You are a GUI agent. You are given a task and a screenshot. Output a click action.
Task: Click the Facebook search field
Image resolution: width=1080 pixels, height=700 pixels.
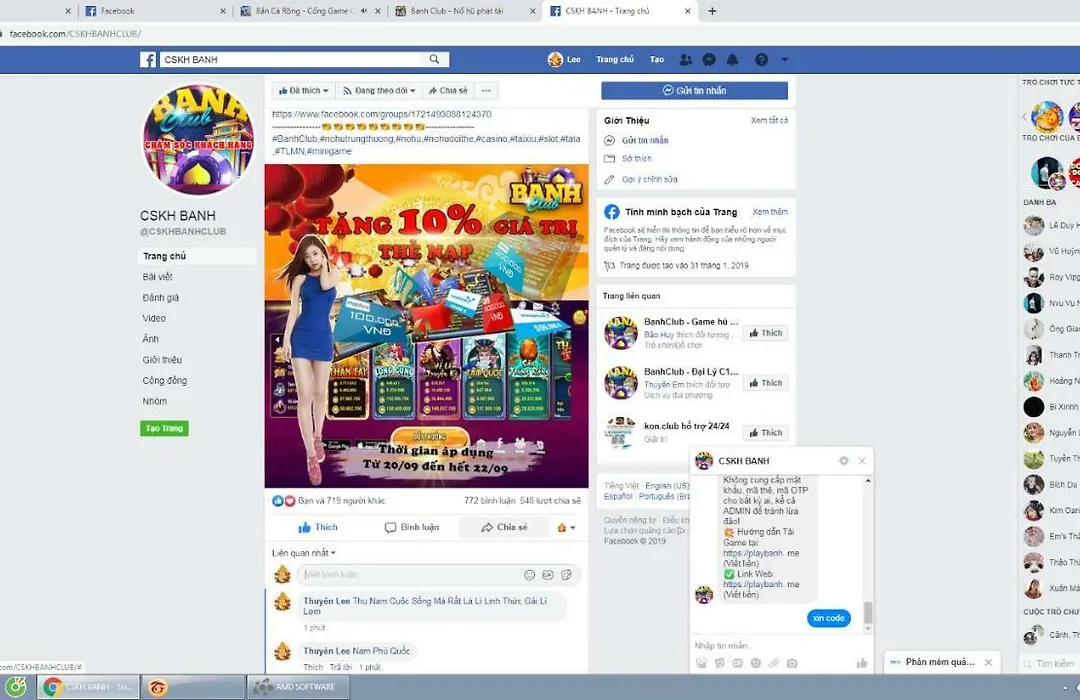pyautogui.click(x=294, y=60)
